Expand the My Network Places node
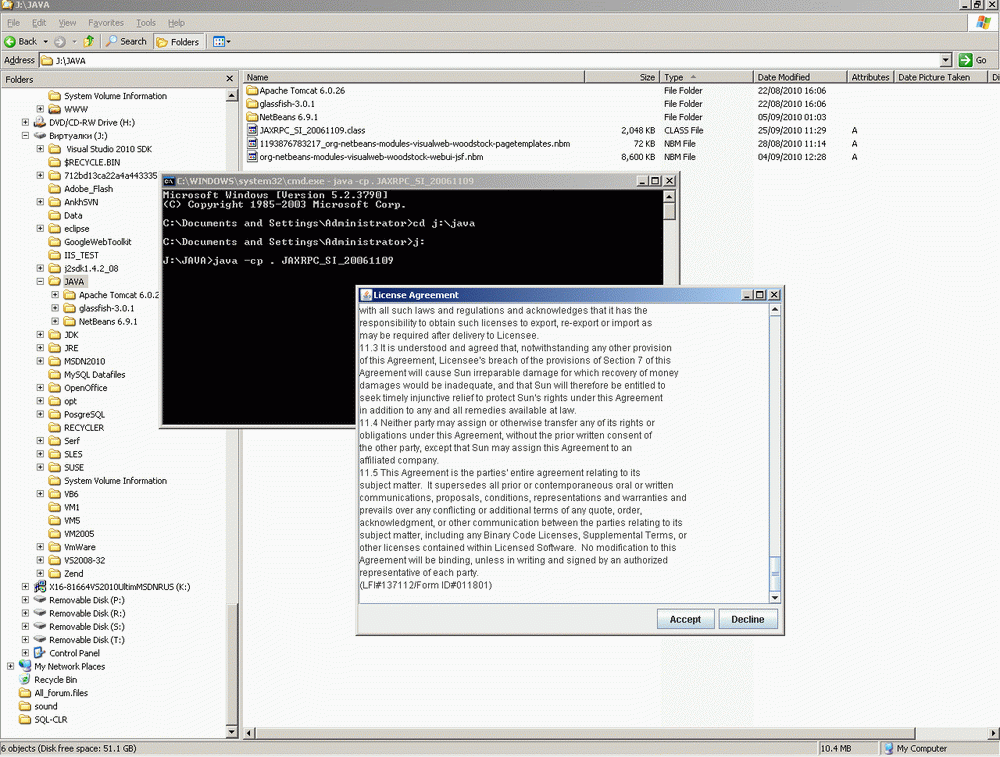 (11, 666)
